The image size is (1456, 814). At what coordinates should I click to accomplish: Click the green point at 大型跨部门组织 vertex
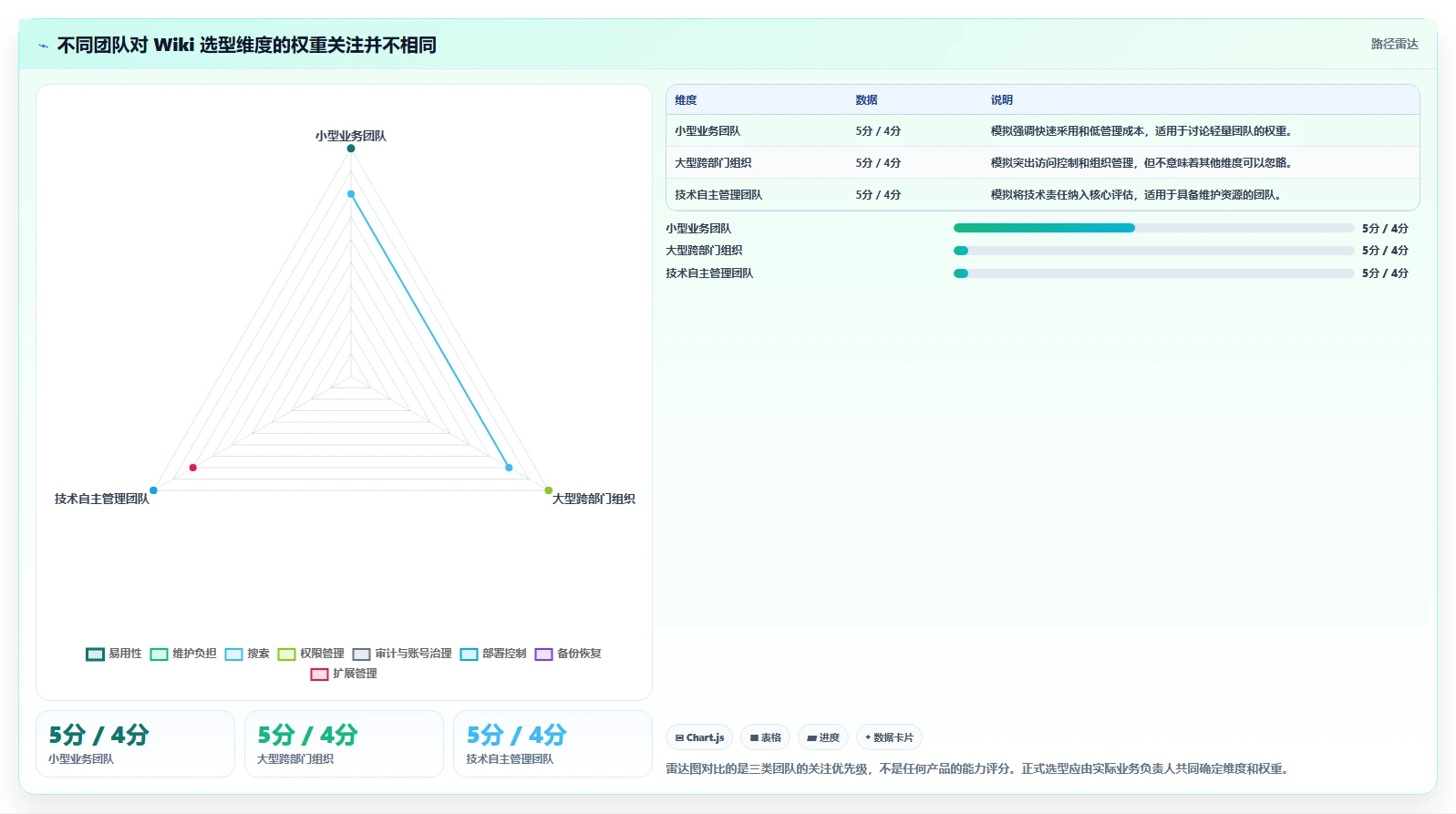pyautogui.click(x=549, y=490)
